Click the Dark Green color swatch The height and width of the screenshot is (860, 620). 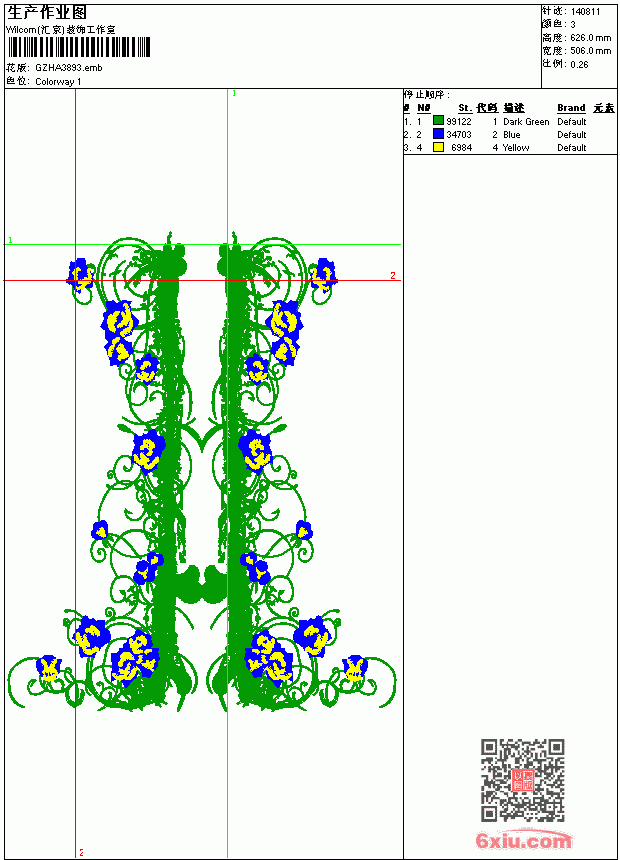tap(438, 121)
